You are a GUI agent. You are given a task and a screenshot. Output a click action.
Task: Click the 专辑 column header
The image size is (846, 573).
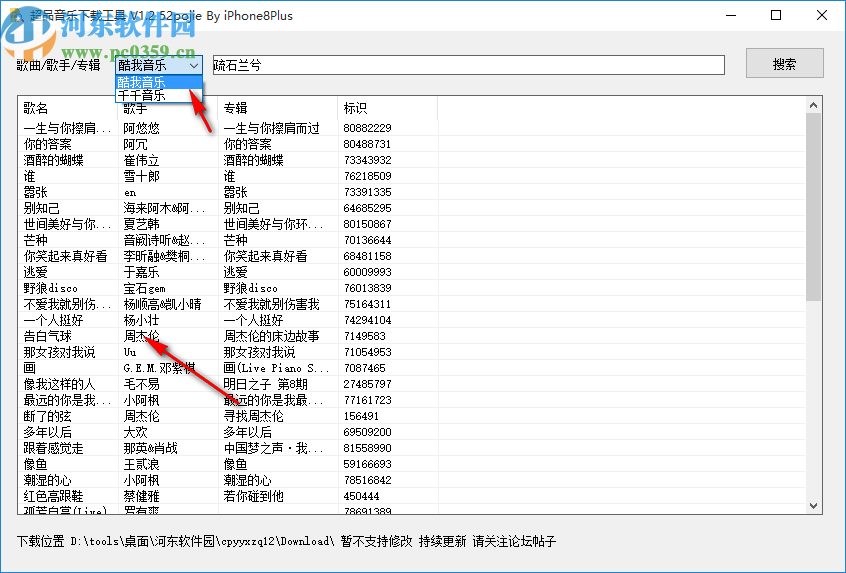[x=277, y=108]
